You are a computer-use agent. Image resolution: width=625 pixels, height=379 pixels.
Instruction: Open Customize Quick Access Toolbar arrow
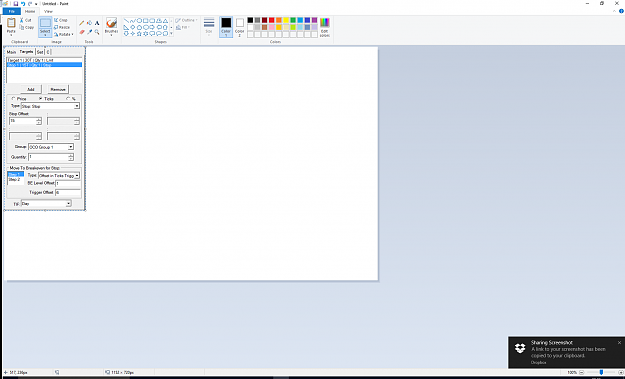tap(36, 4)
